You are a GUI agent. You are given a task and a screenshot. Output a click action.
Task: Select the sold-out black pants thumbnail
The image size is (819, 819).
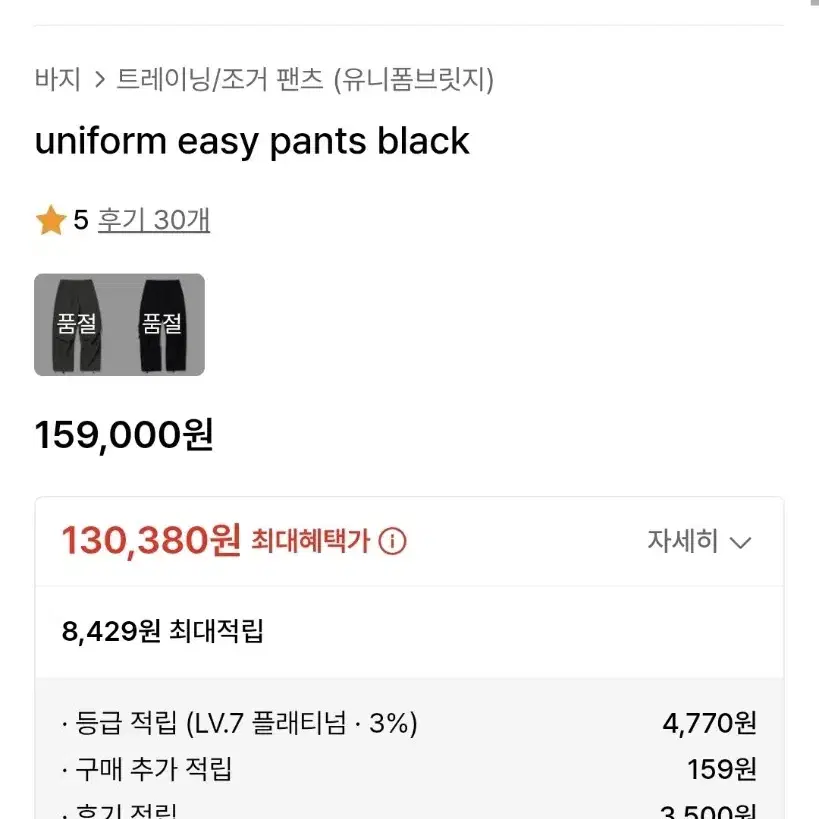point(162,324)
